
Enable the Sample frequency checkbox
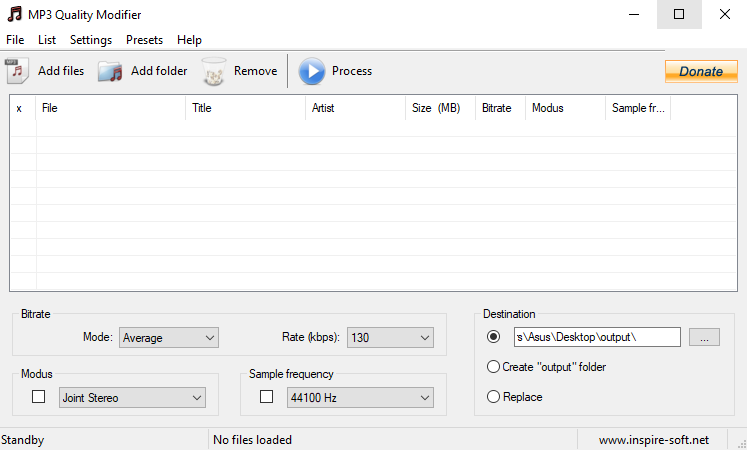[266, 397]
